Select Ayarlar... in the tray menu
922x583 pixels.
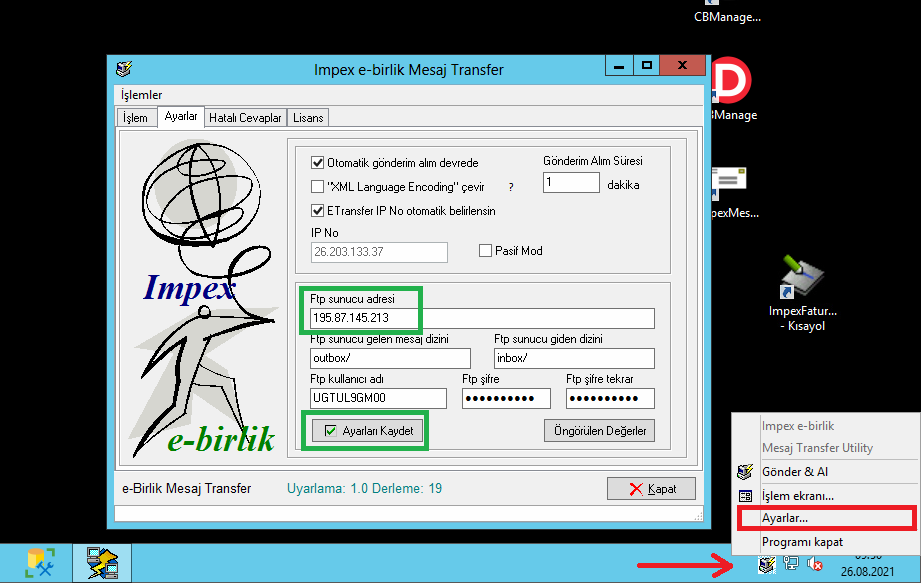pos(826,518)
